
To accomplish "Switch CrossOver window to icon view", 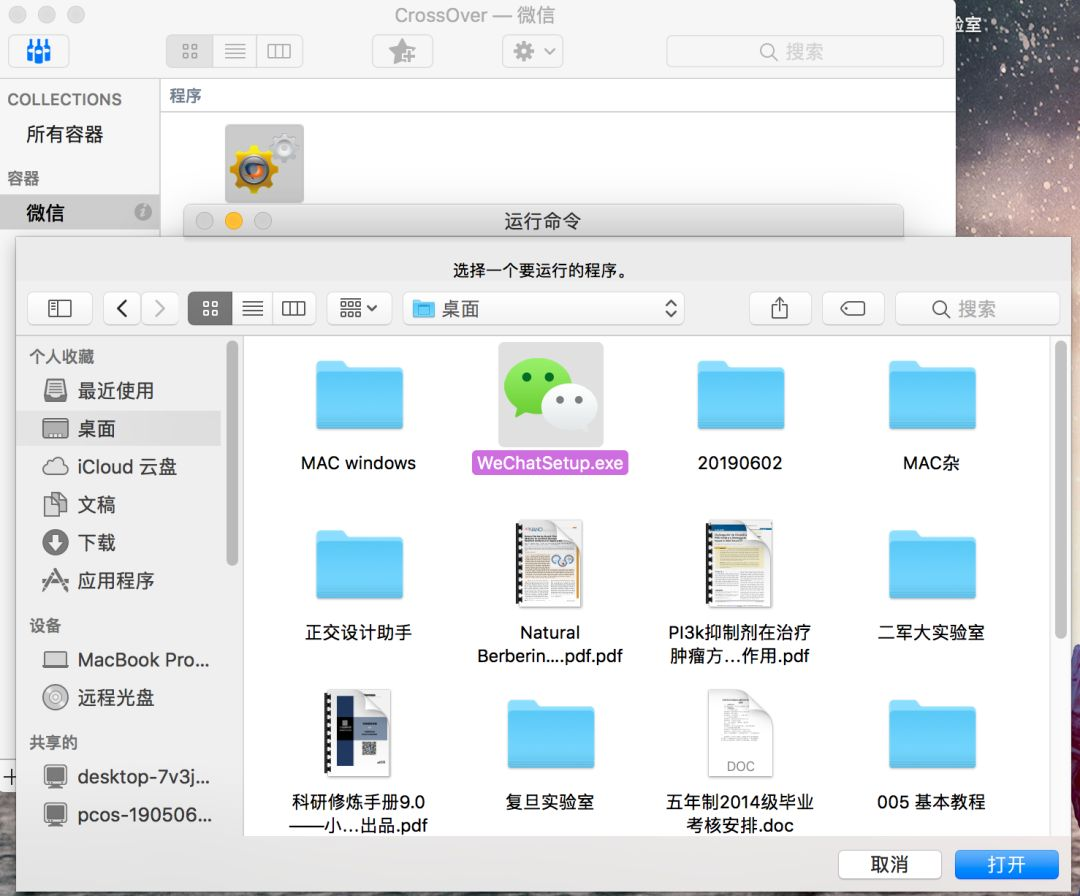I will pos(189,51).
